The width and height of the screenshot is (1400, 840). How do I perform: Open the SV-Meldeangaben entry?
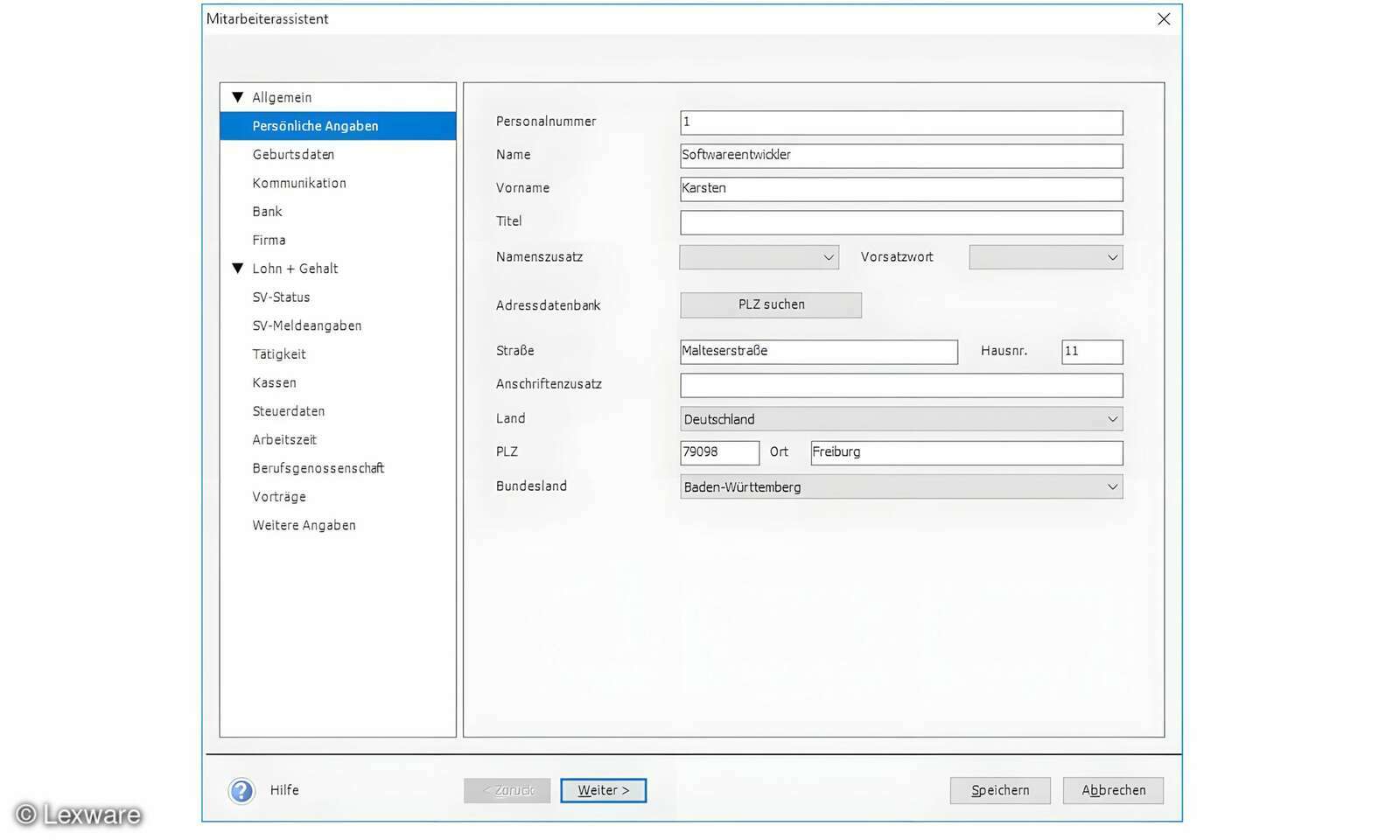[x=306, y=325]
